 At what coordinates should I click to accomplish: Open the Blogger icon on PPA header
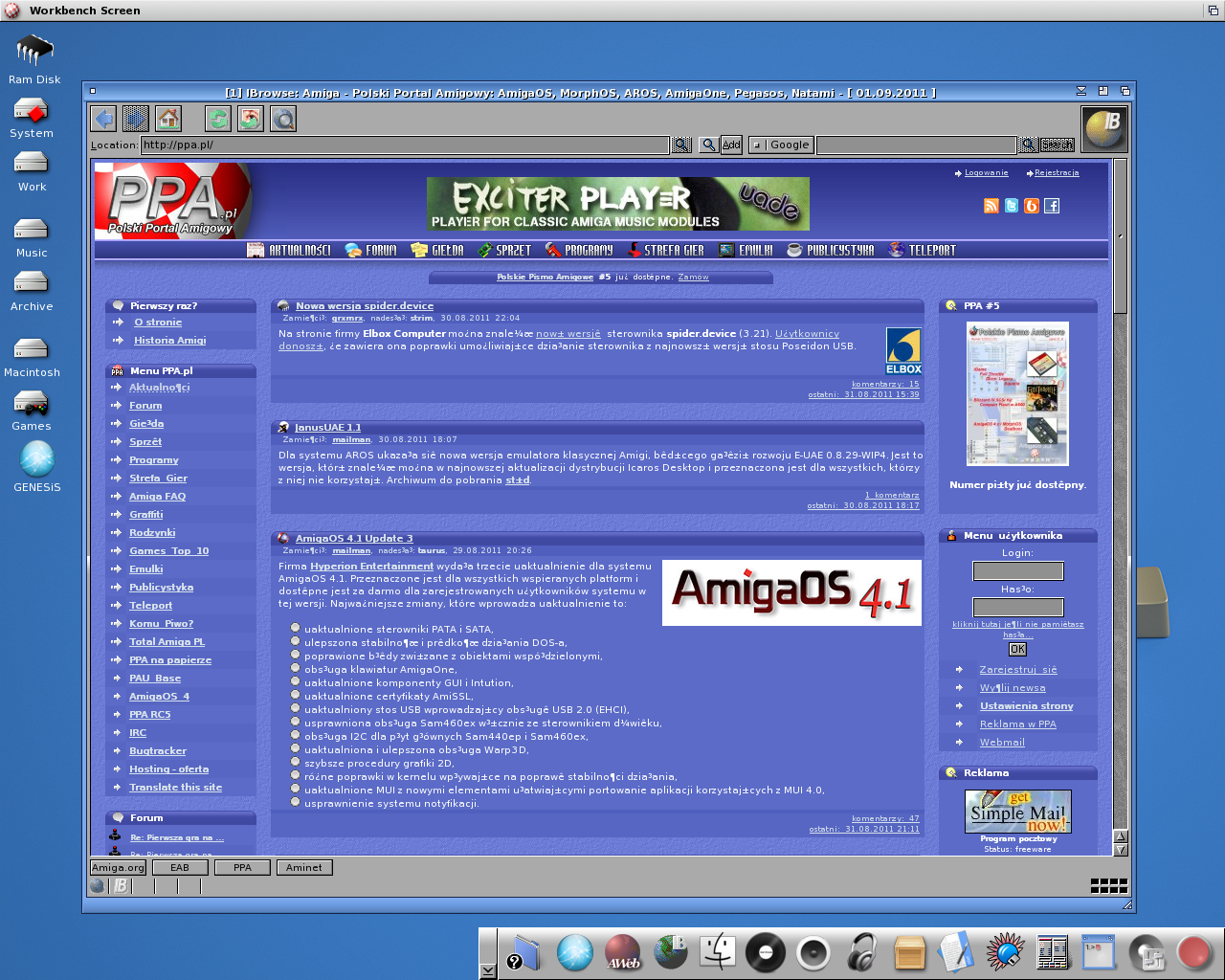click(1032, 206)
